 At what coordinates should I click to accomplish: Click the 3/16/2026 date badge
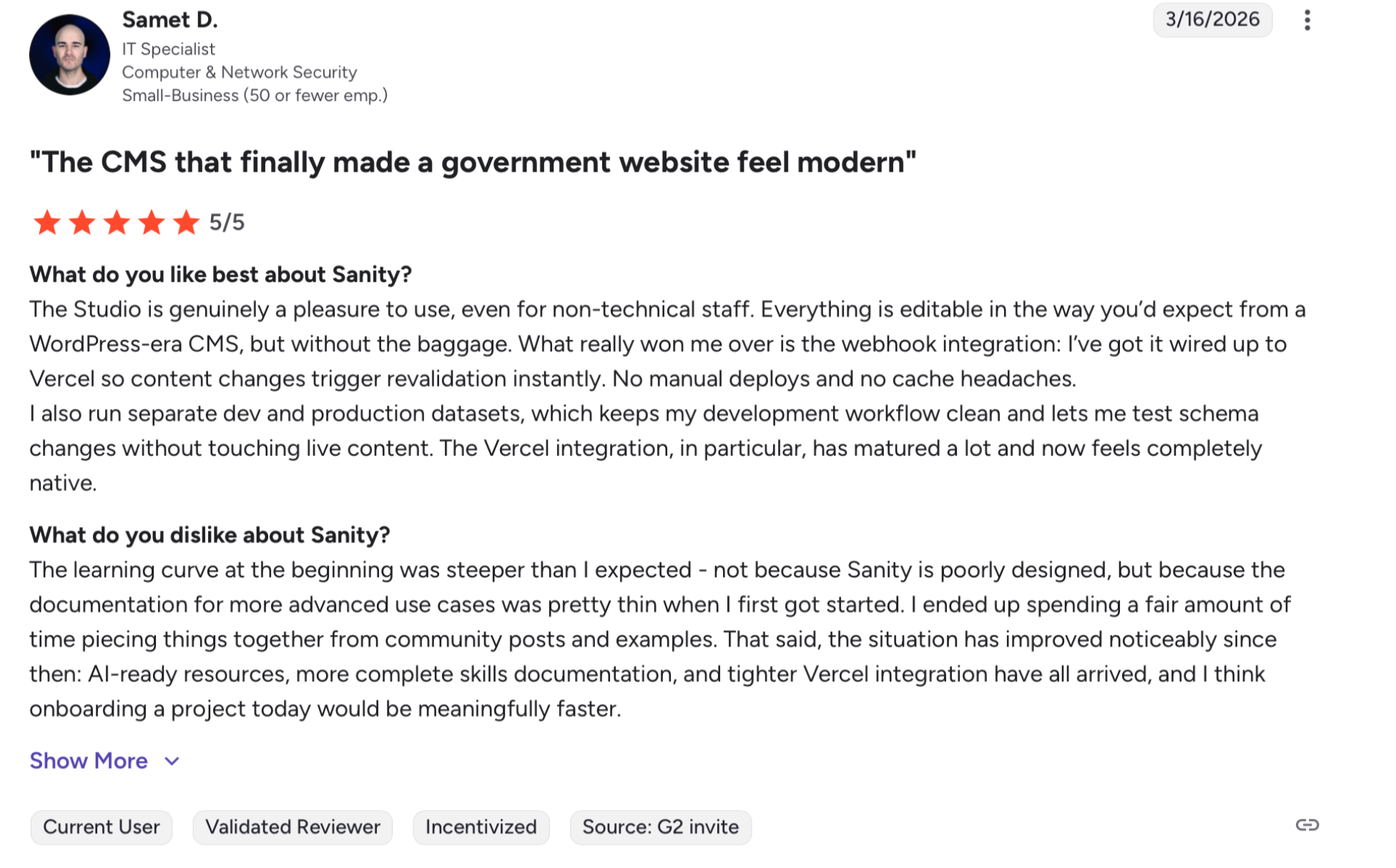point(1211,19)
